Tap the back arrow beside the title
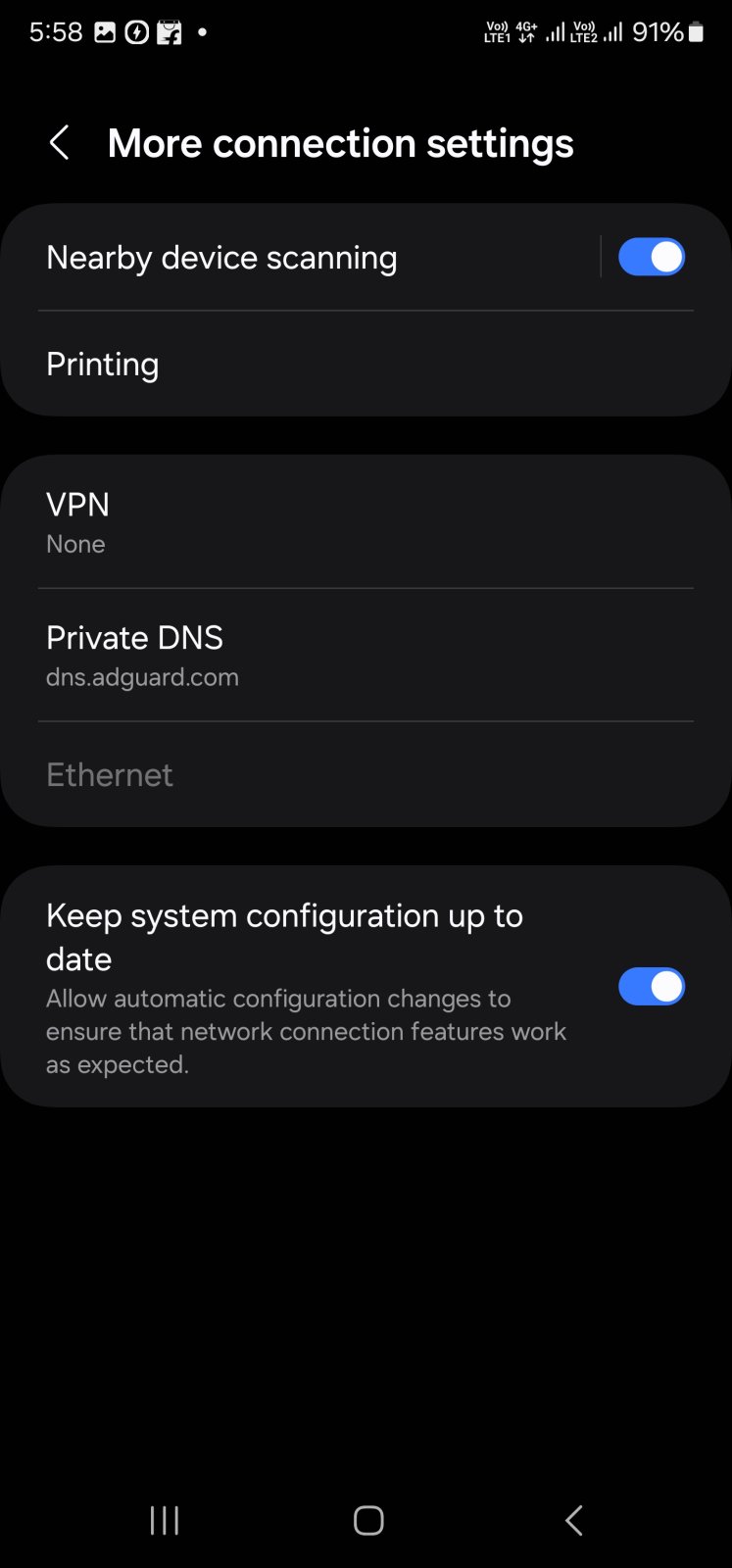 (x=60, y=143)
